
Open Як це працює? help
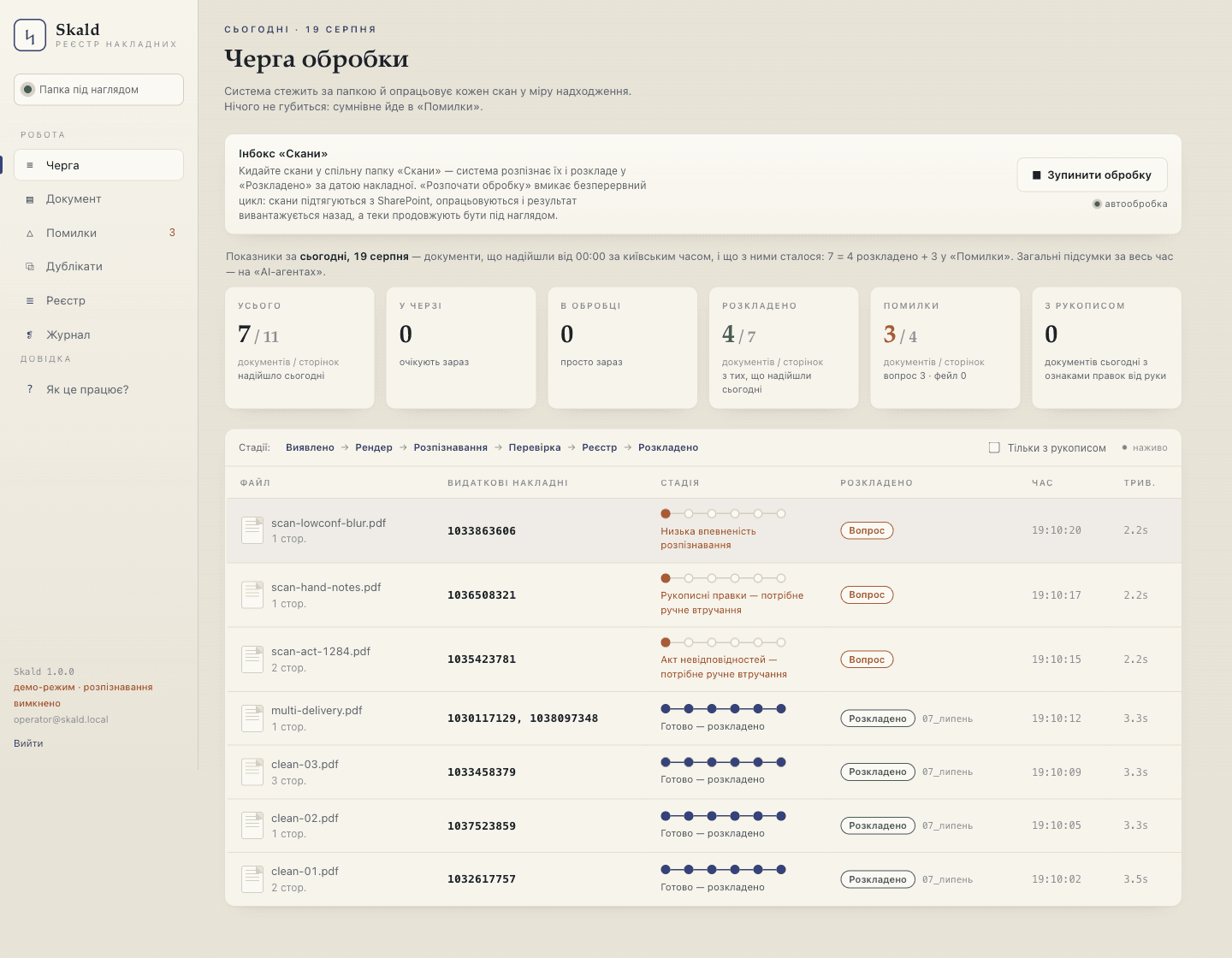click(98, 389)
